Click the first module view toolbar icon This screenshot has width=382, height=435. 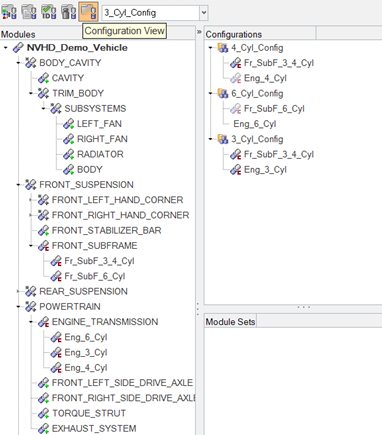[9, 12]
